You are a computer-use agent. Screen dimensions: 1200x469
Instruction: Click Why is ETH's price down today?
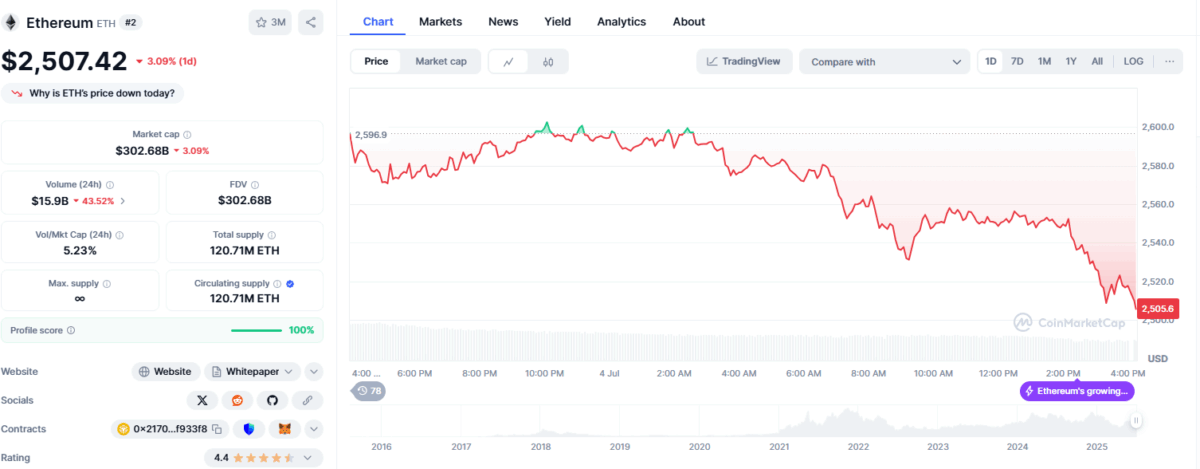(x=93, y=93)
